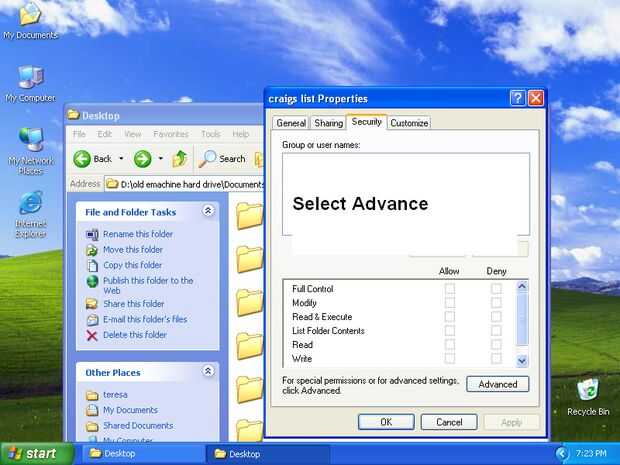This screenshot has height=465, width=620.
Task: Collapse the Other Places panel
Action: pyautogui.click(x=208, y=371)
